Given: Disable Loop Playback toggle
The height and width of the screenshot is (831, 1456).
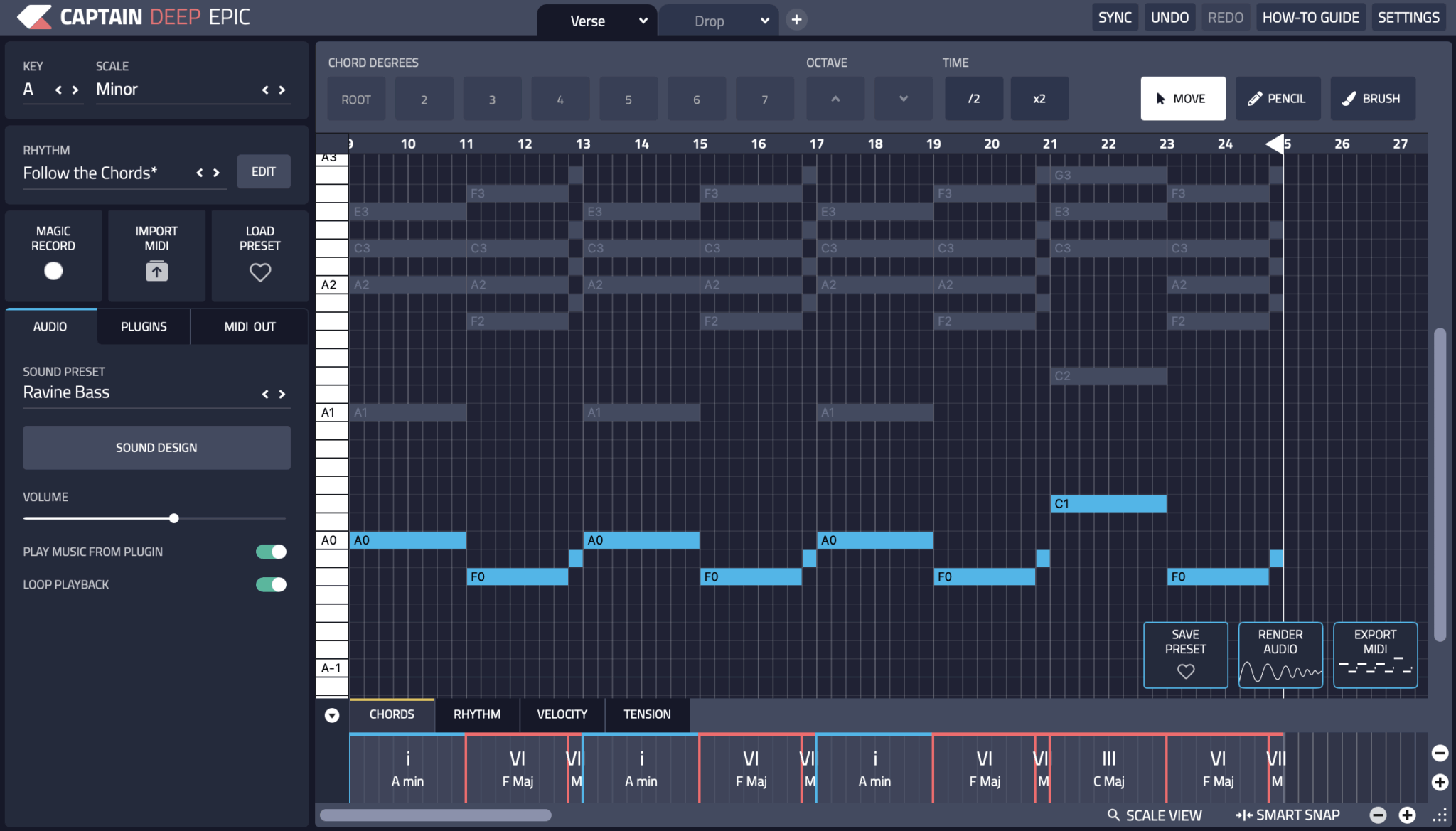Looking at the screenshot, I should coord(271,584).
